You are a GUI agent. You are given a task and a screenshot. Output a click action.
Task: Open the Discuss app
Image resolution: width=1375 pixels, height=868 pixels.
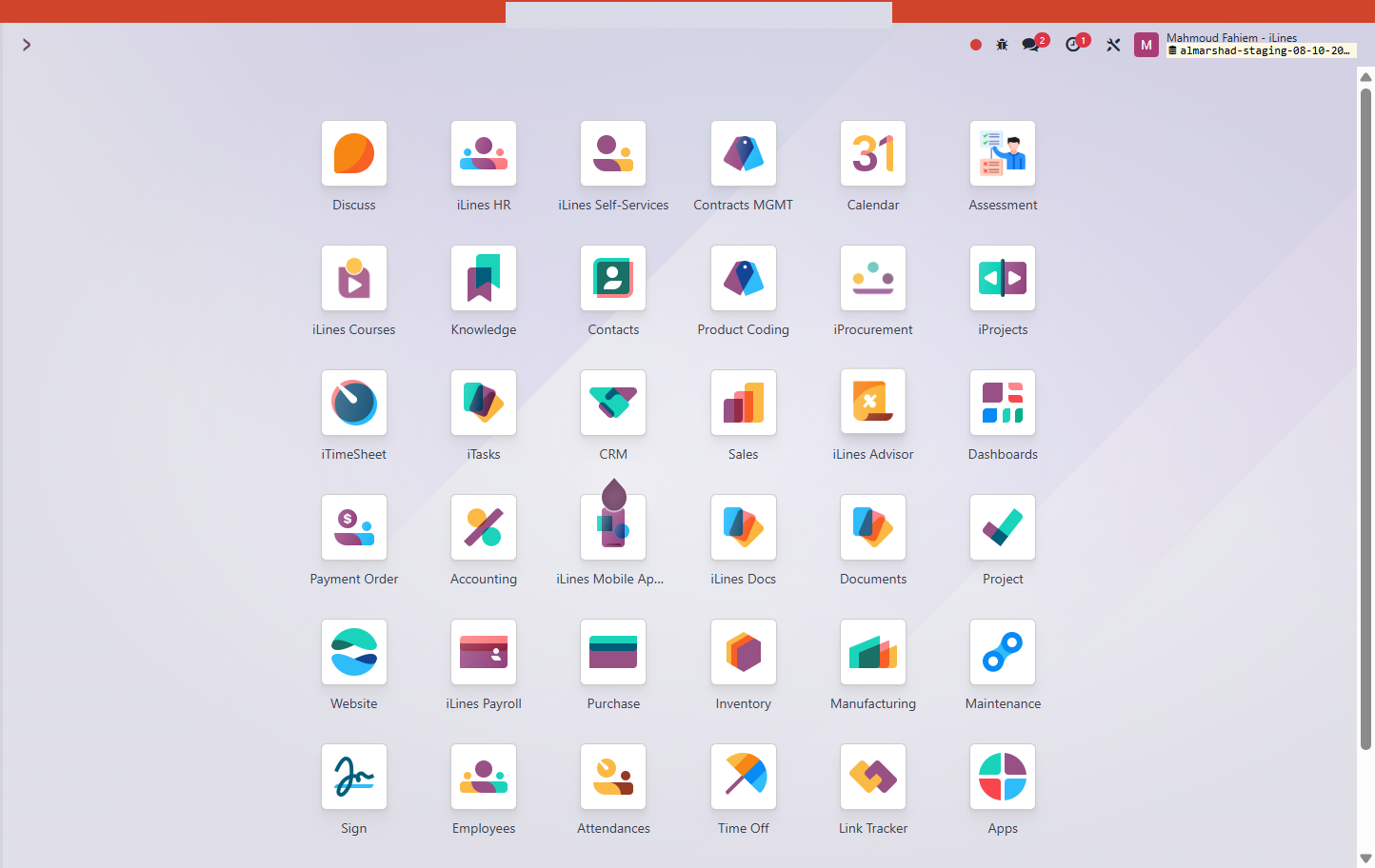click(x=354, y=153)
